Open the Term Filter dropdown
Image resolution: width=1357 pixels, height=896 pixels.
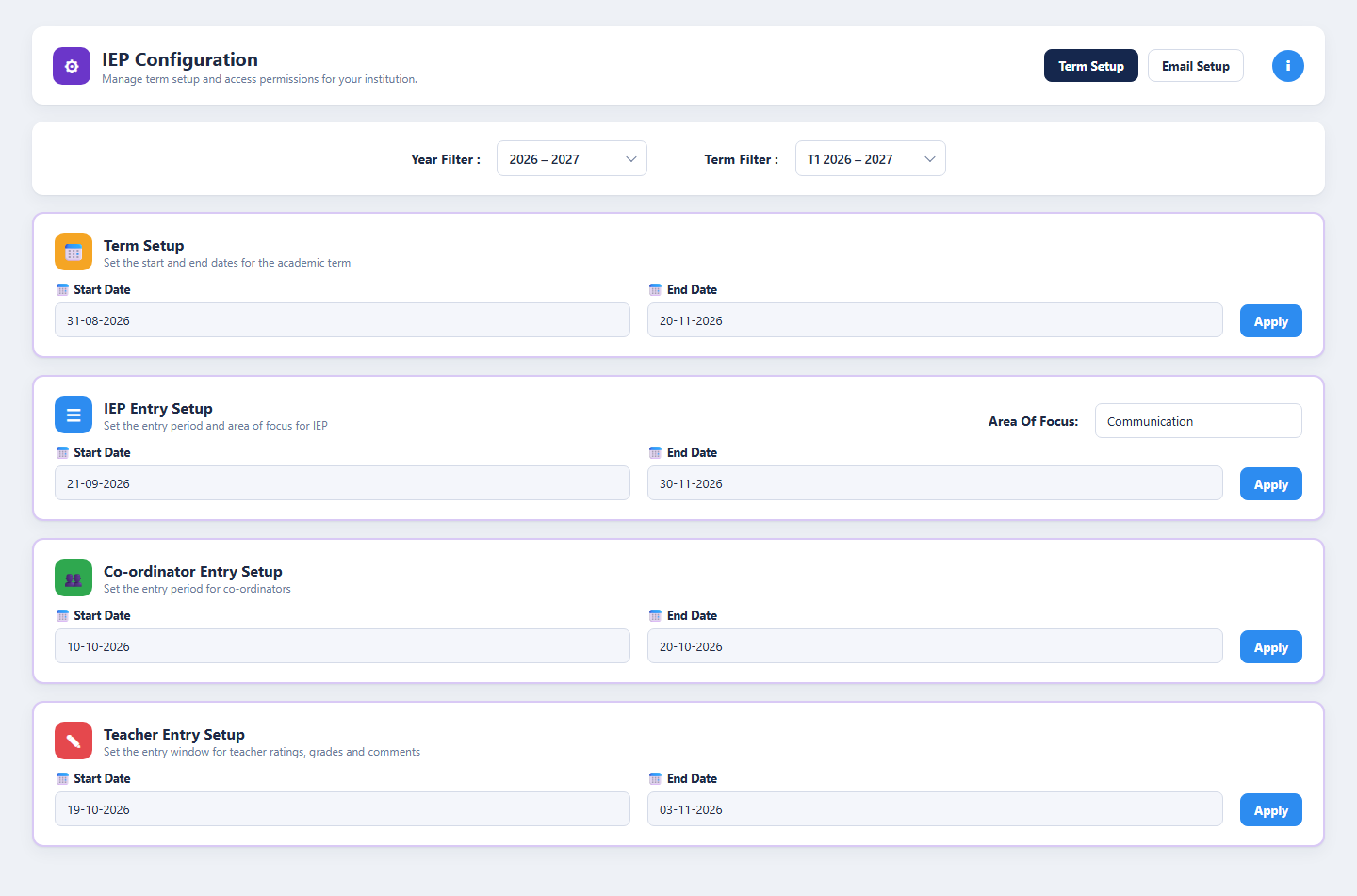[871, 158]
